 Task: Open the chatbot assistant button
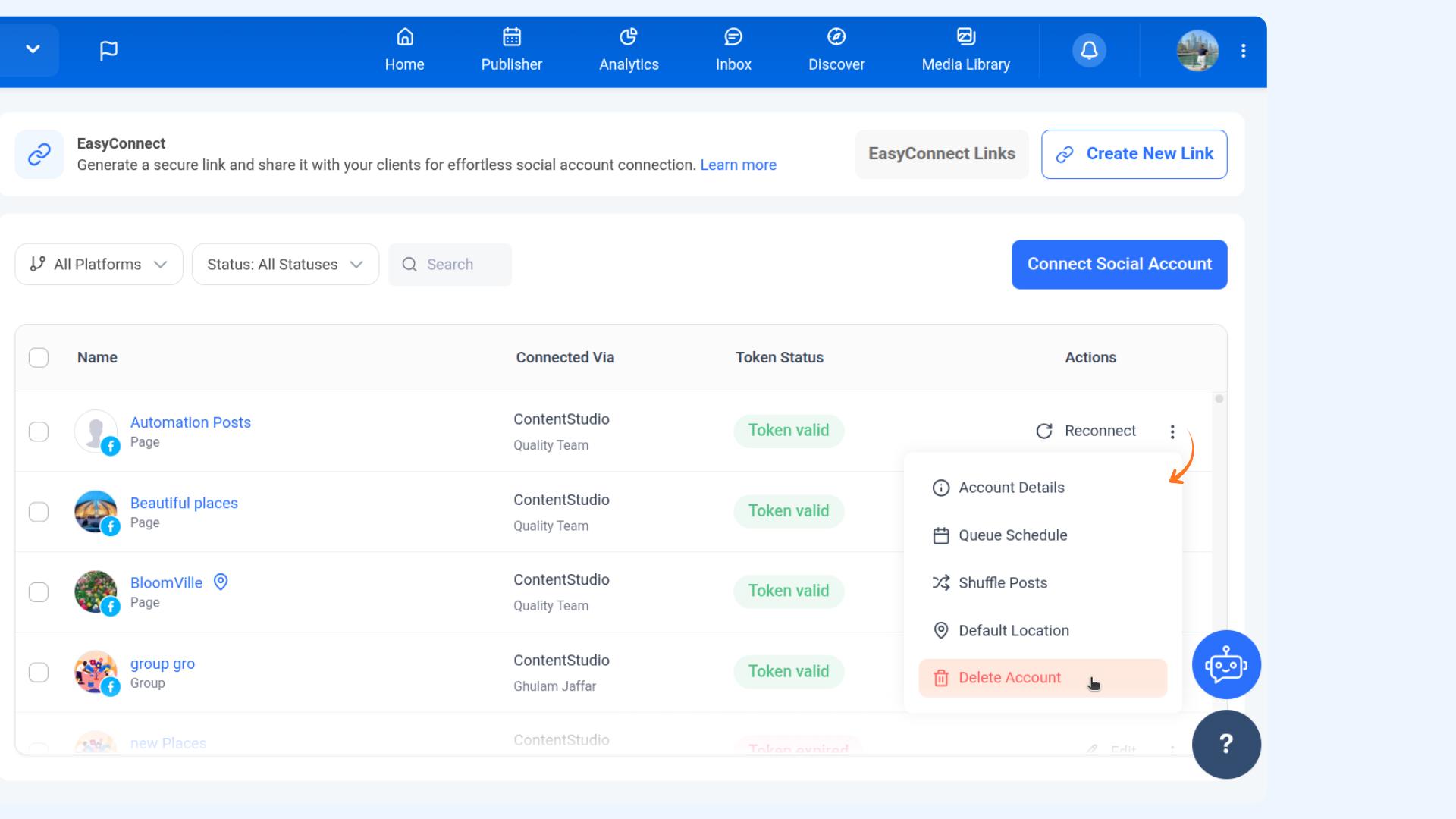pyautogui.click(x=1226, y=665)
